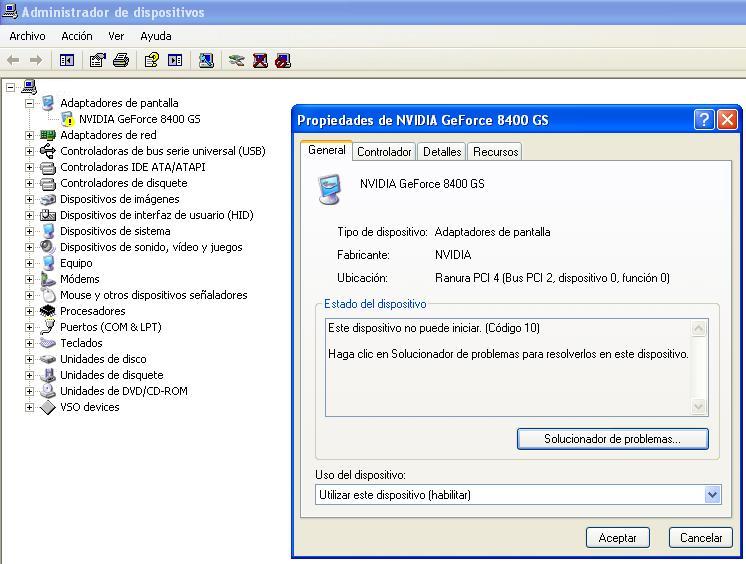Select NVIDIA GeForce 8400 GS tree entry
This screenshot has width=746, height=564.
pyautogui.click(x=139, y=119)
